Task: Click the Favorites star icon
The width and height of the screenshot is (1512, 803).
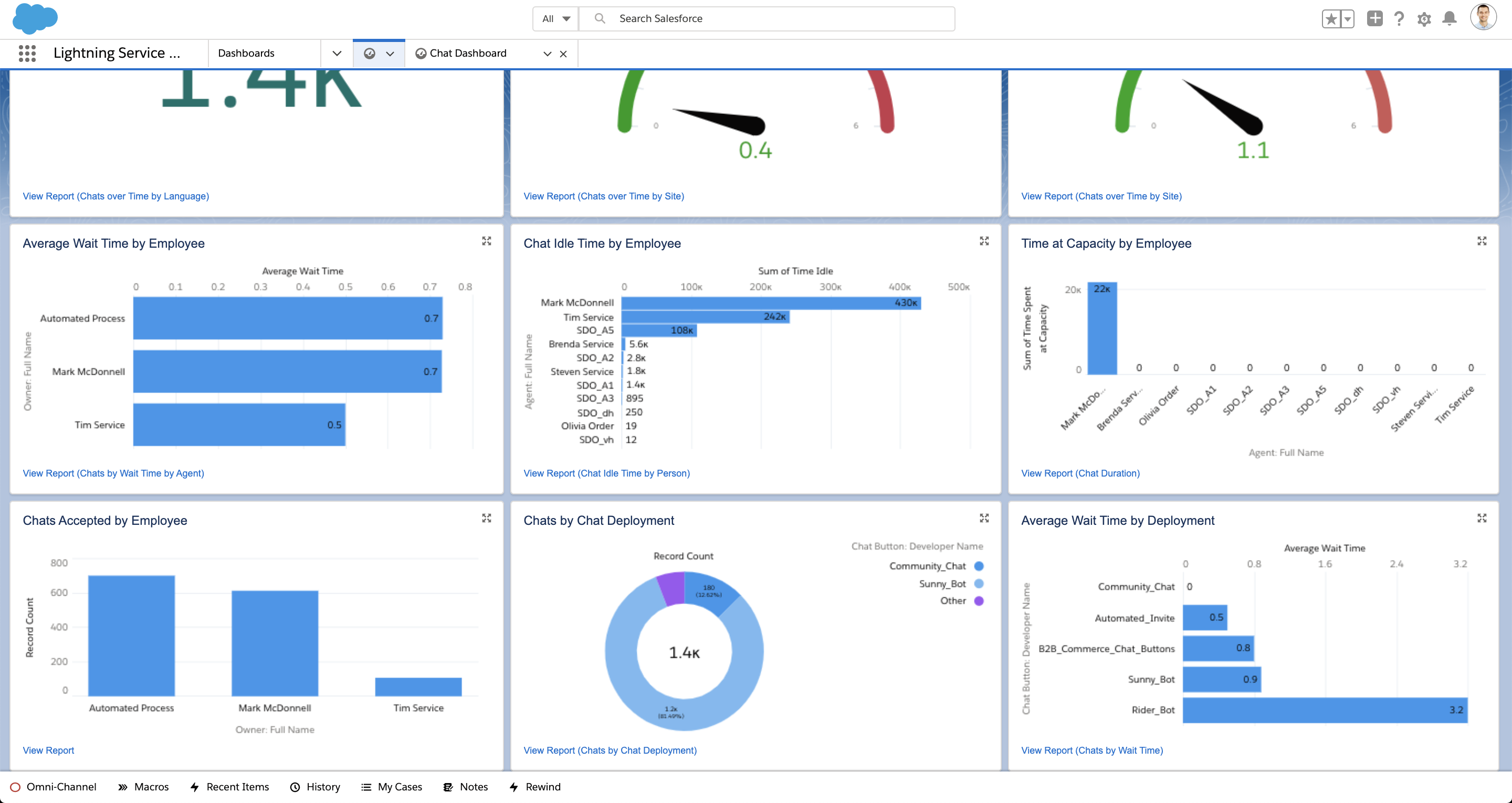Action: (1331, 19)
